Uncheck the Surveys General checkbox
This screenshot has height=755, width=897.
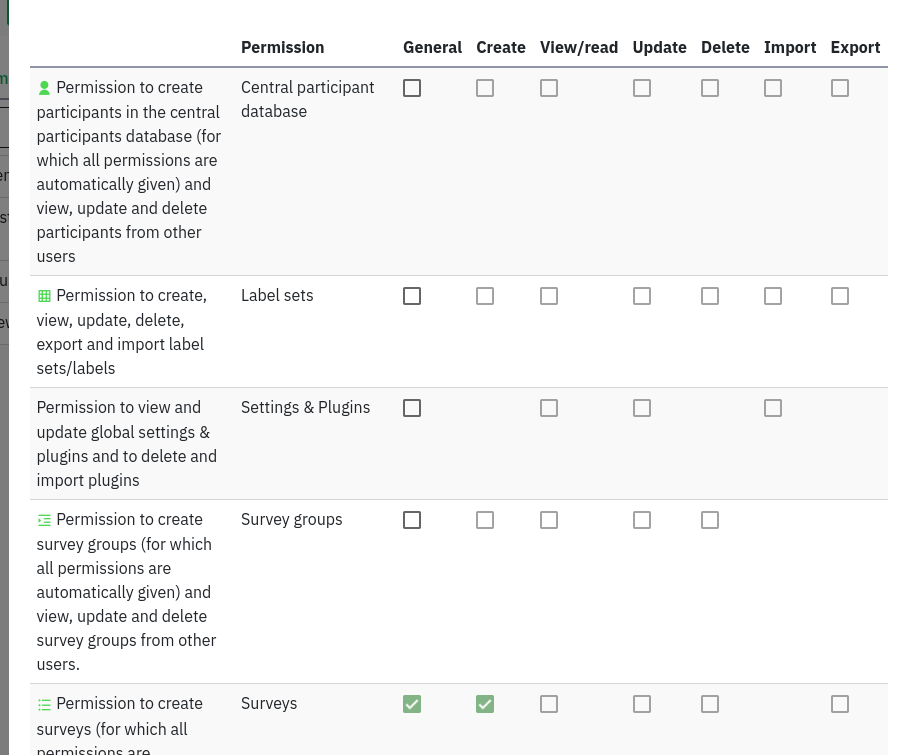point(412,704)
